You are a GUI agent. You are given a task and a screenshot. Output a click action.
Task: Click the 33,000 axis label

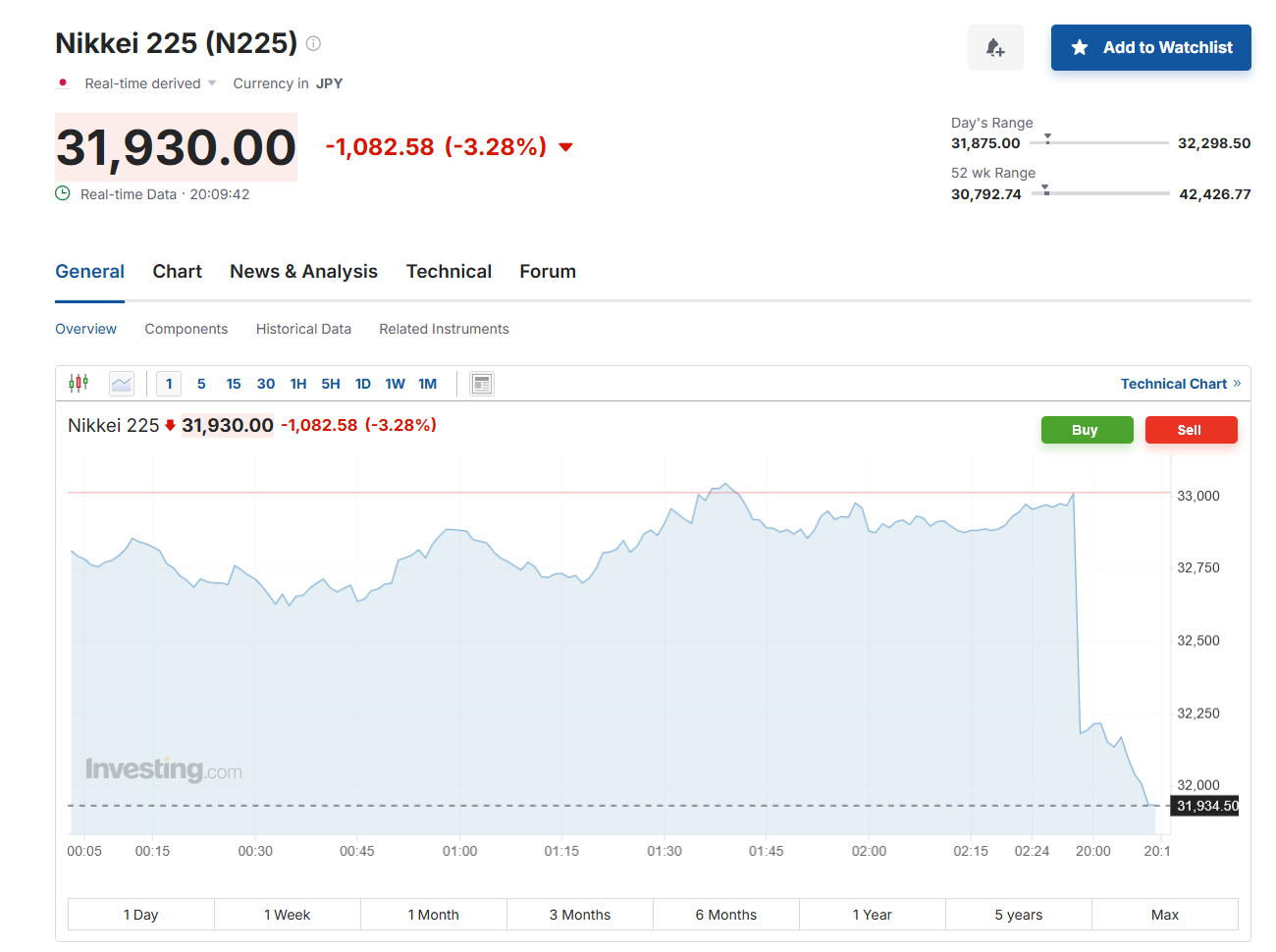[x=1198, y=496]
